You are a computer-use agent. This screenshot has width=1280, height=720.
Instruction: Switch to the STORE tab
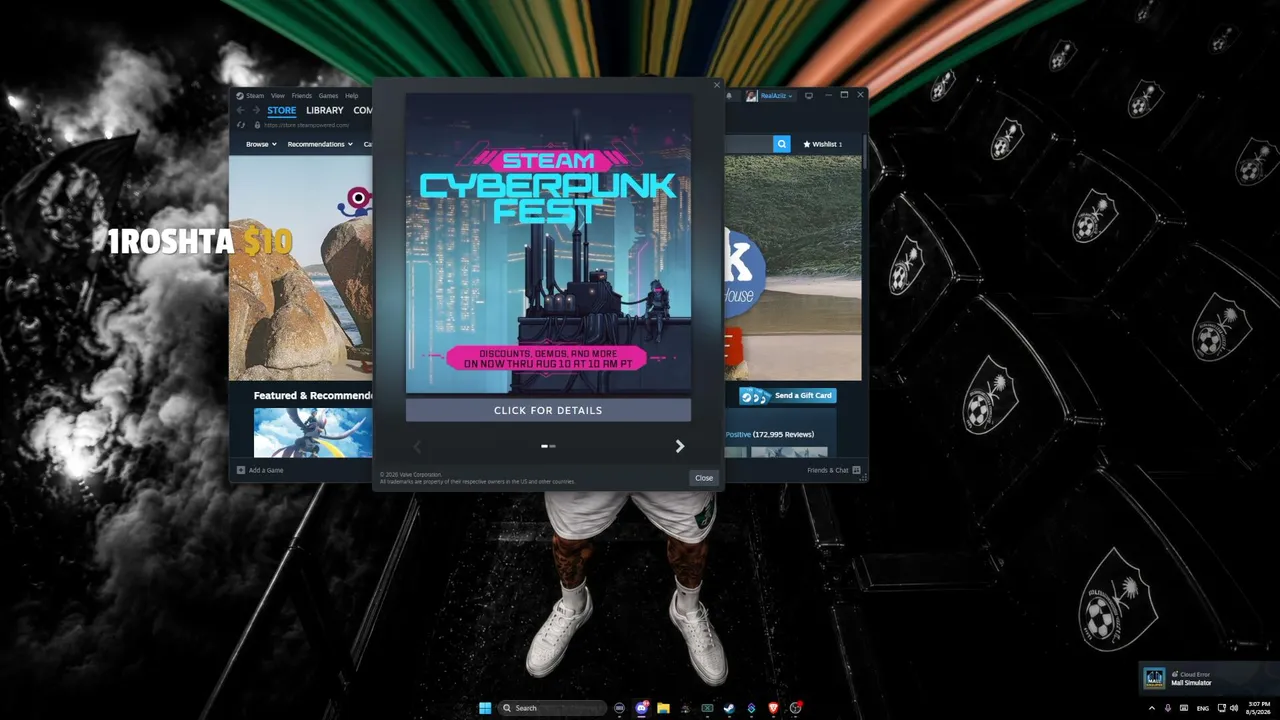click(x=282, y=110)
